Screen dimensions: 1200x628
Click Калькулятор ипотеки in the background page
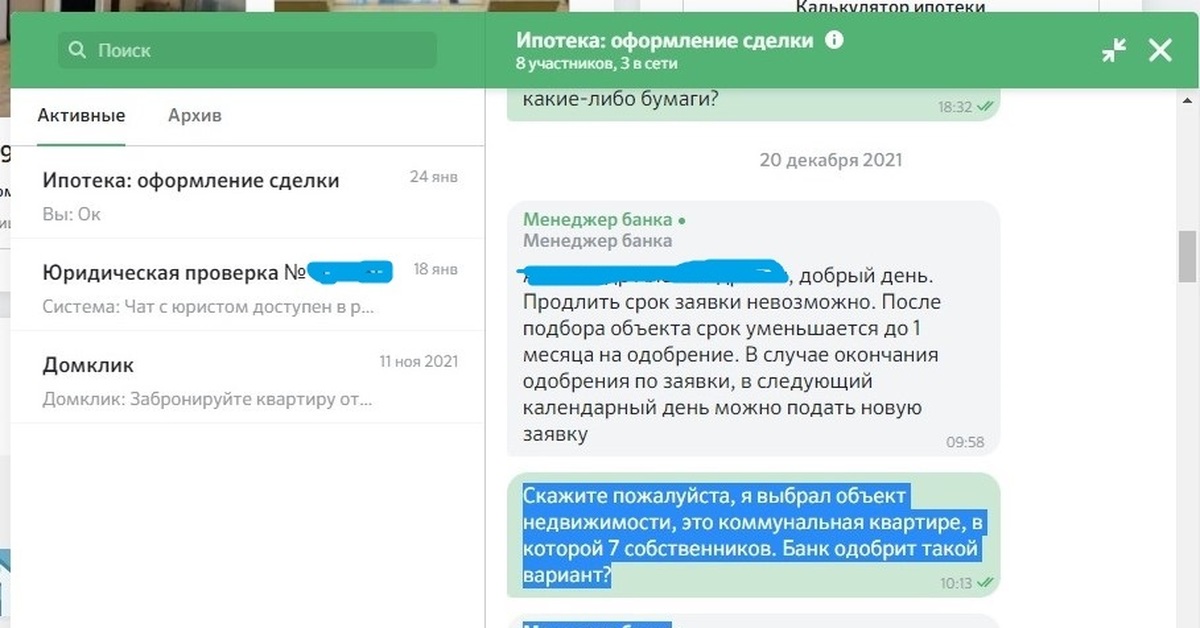click(x=892, y=8)
